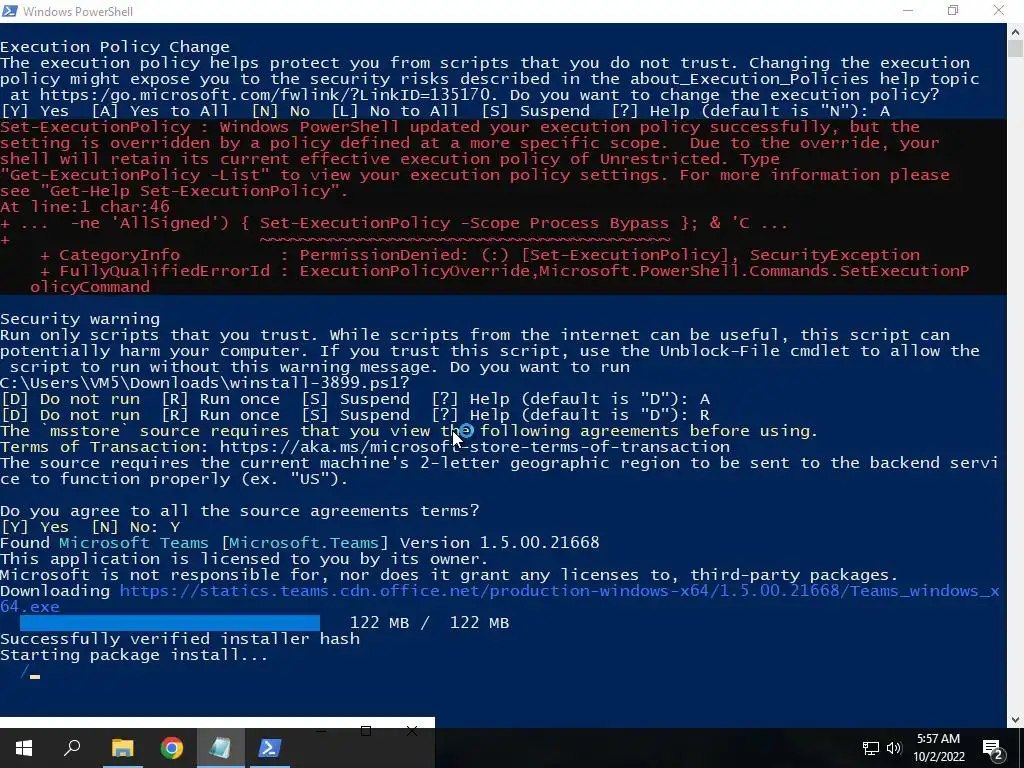Show the 5:57 AM clock calendar
Viewport: 1024px width, 768px height.
[x=938, y=748]
